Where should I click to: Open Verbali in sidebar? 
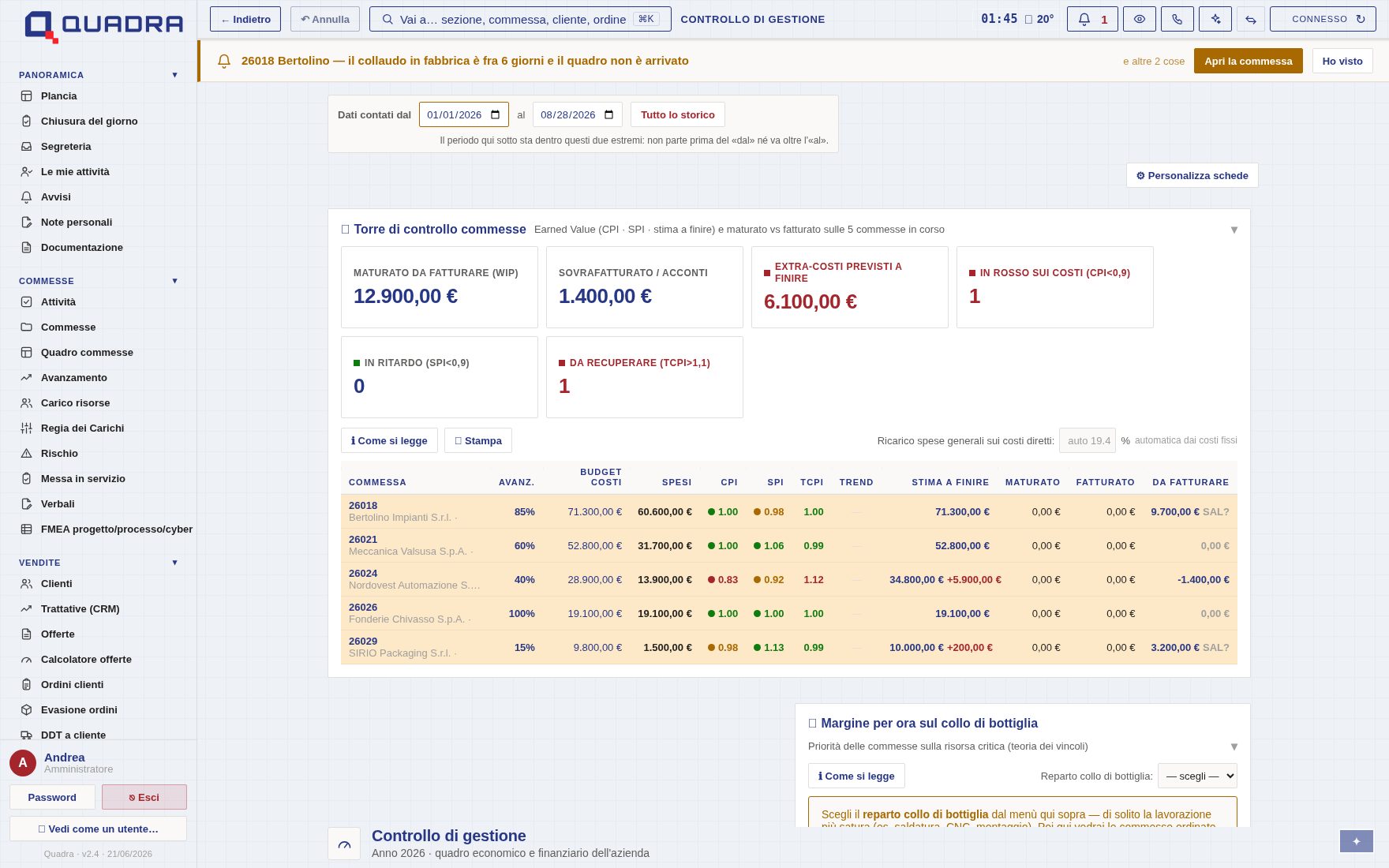click(98, 504)
